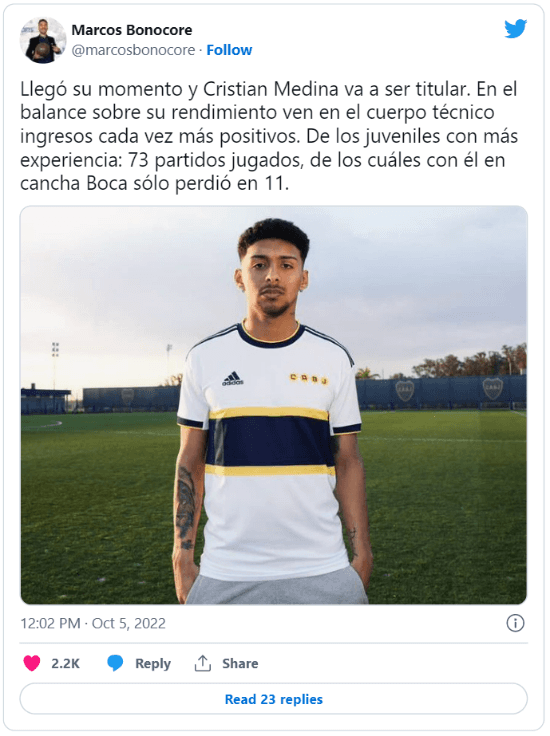Follow @marcosbonocore using the Follow link
550x736 pixels.
click(229, 50)
